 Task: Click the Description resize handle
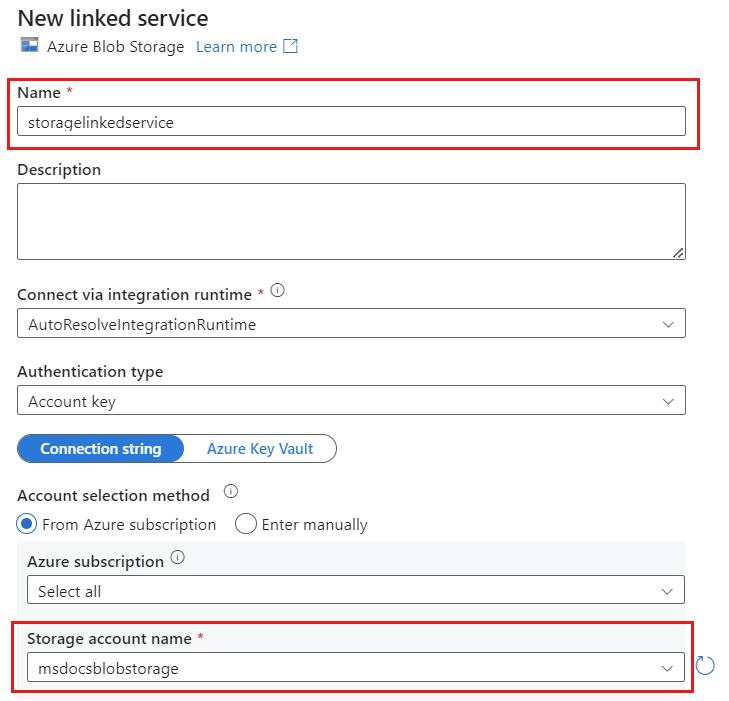pyautogui.click(x=678, y=252)
